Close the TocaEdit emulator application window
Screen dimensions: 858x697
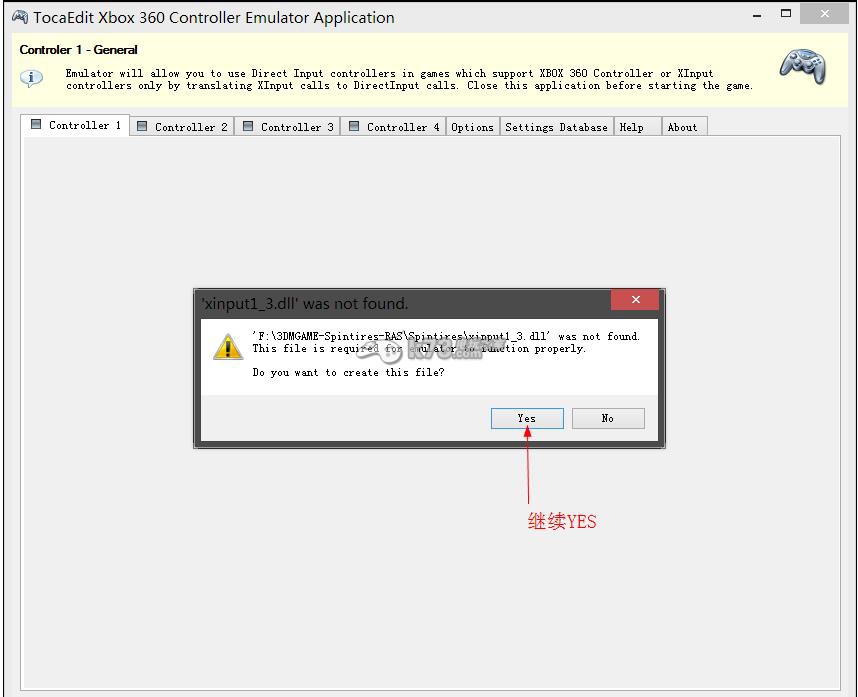[825, 14]
